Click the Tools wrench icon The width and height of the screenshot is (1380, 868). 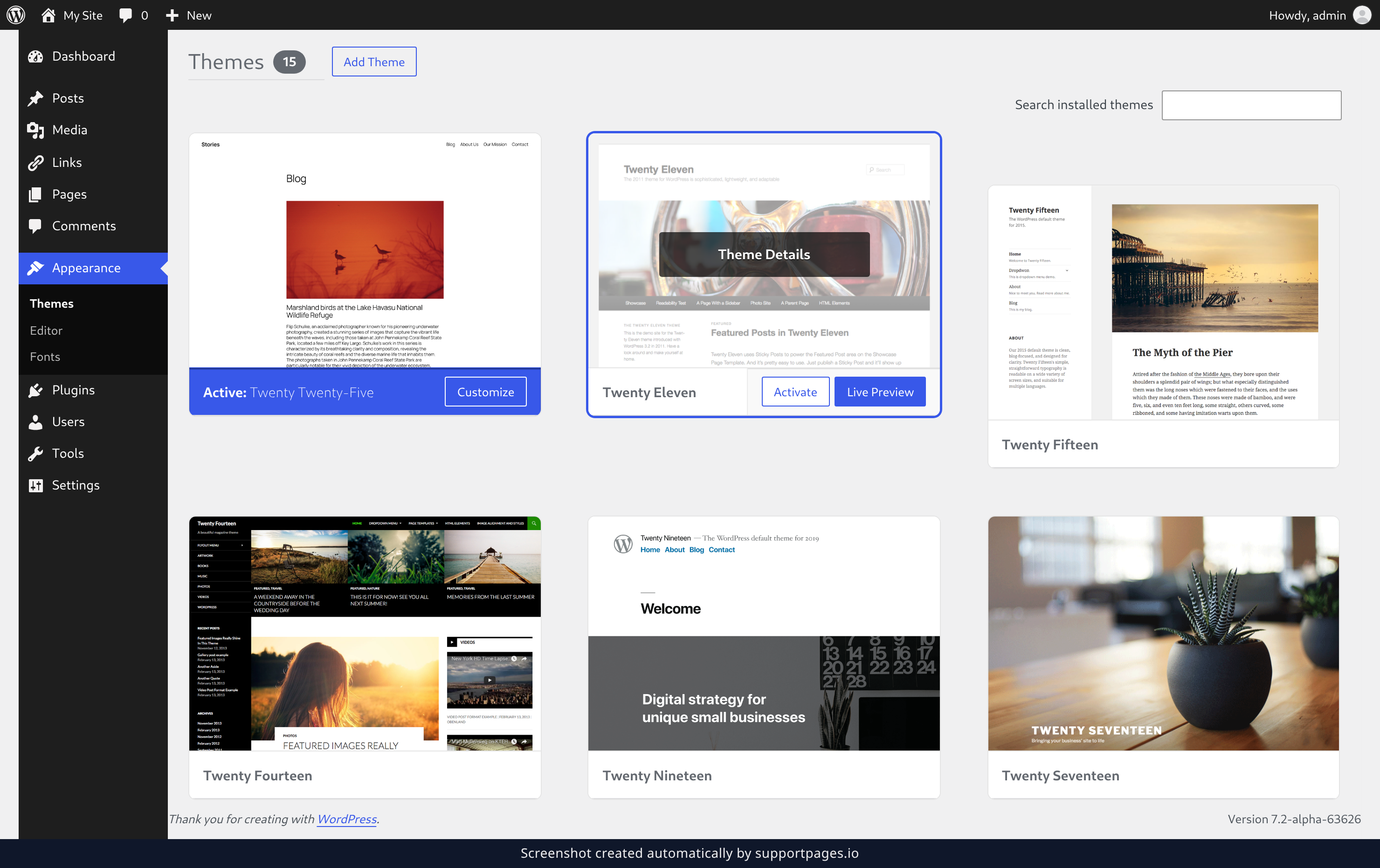tap(35, 454)
